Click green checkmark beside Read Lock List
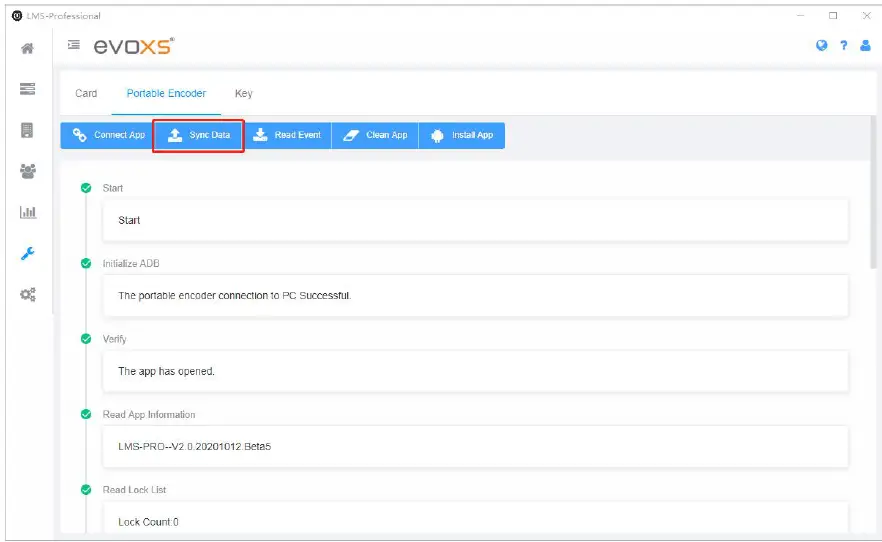 [x=86, y=490]
